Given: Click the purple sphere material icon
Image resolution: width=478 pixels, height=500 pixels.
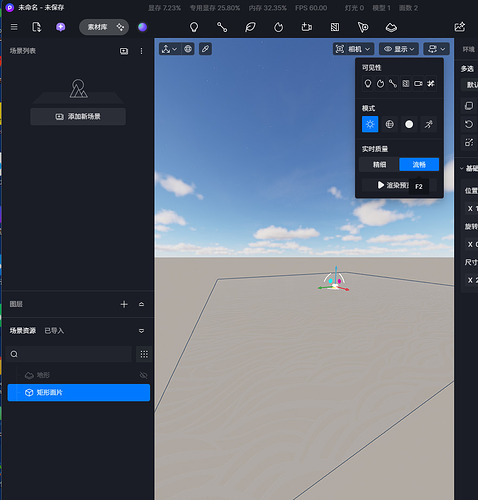Looking at the screenshot, I should tap(142, 27).
